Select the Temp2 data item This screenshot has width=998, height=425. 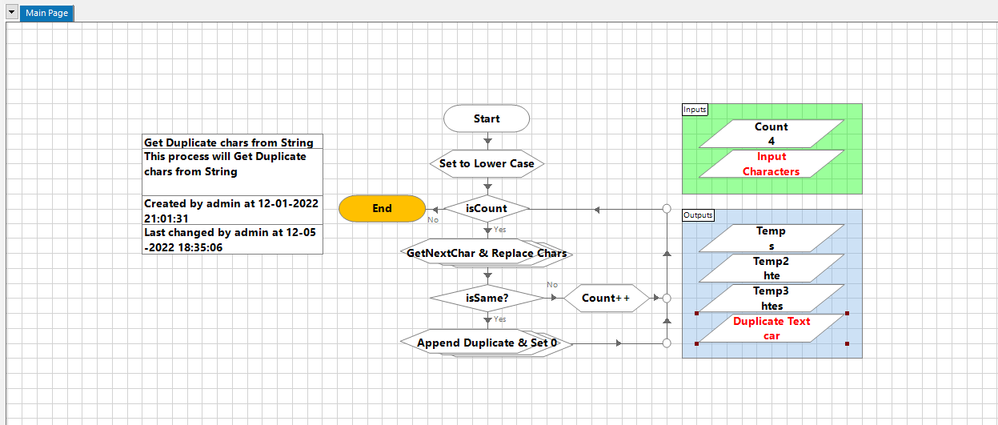771,267
